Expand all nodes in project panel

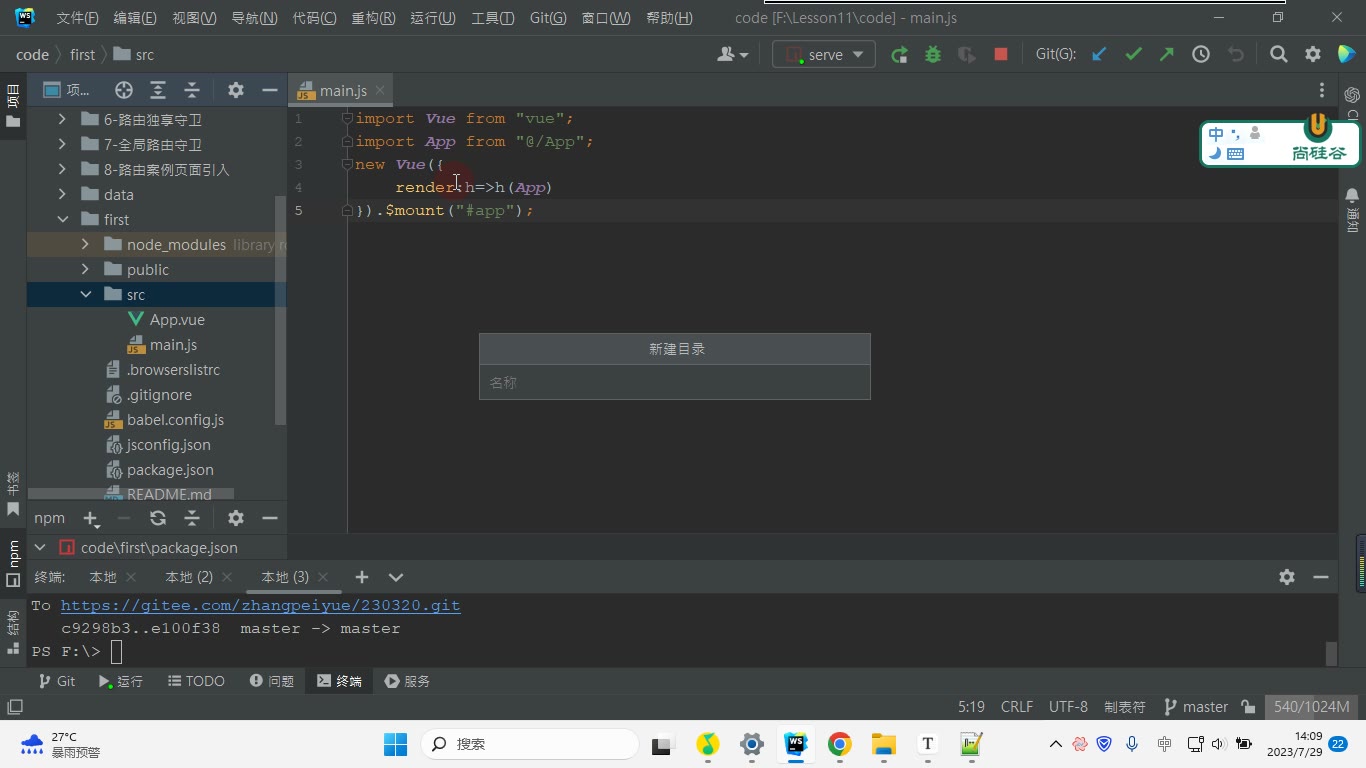pos(158,90)
